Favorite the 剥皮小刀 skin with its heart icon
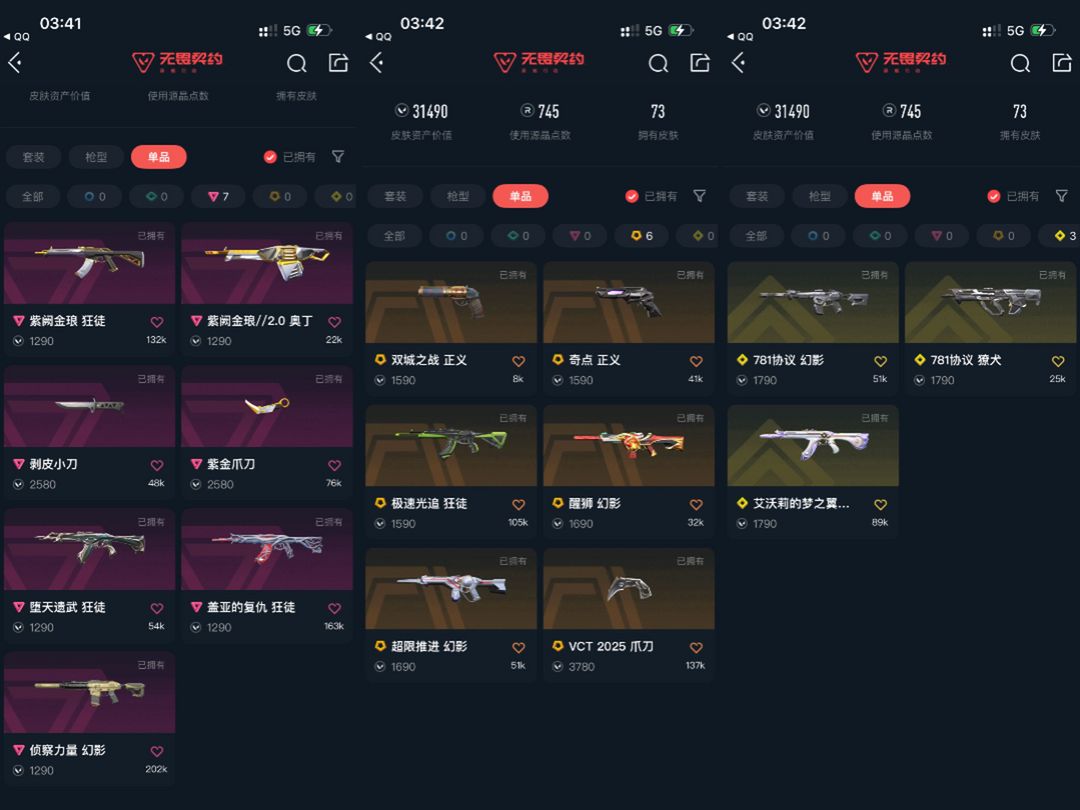The width and height of the screenshot is (1080, 810). [157, 465]
